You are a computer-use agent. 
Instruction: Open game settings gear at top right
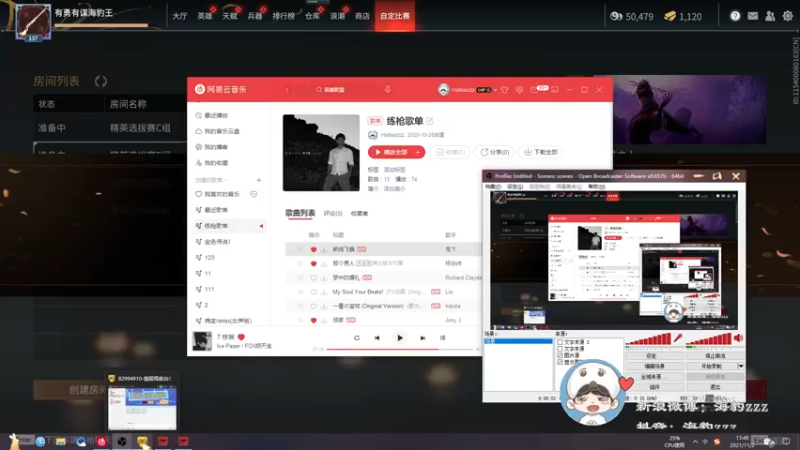tap(788, 16)
